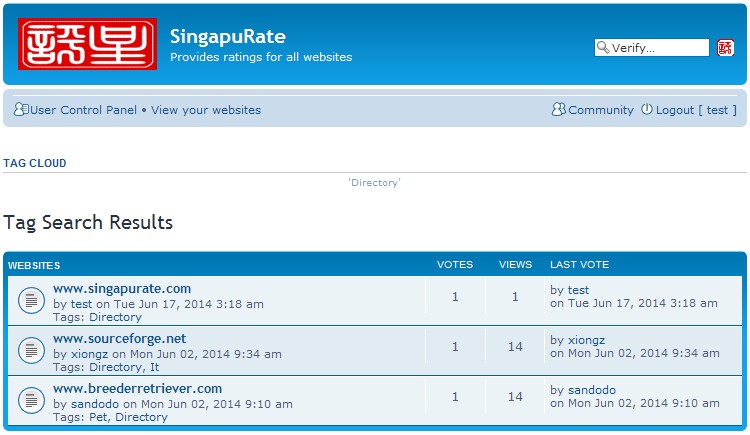Open www.breederretriever.com website entry
750x435 pixels.
pyautogui.click(x=138, y=388)
